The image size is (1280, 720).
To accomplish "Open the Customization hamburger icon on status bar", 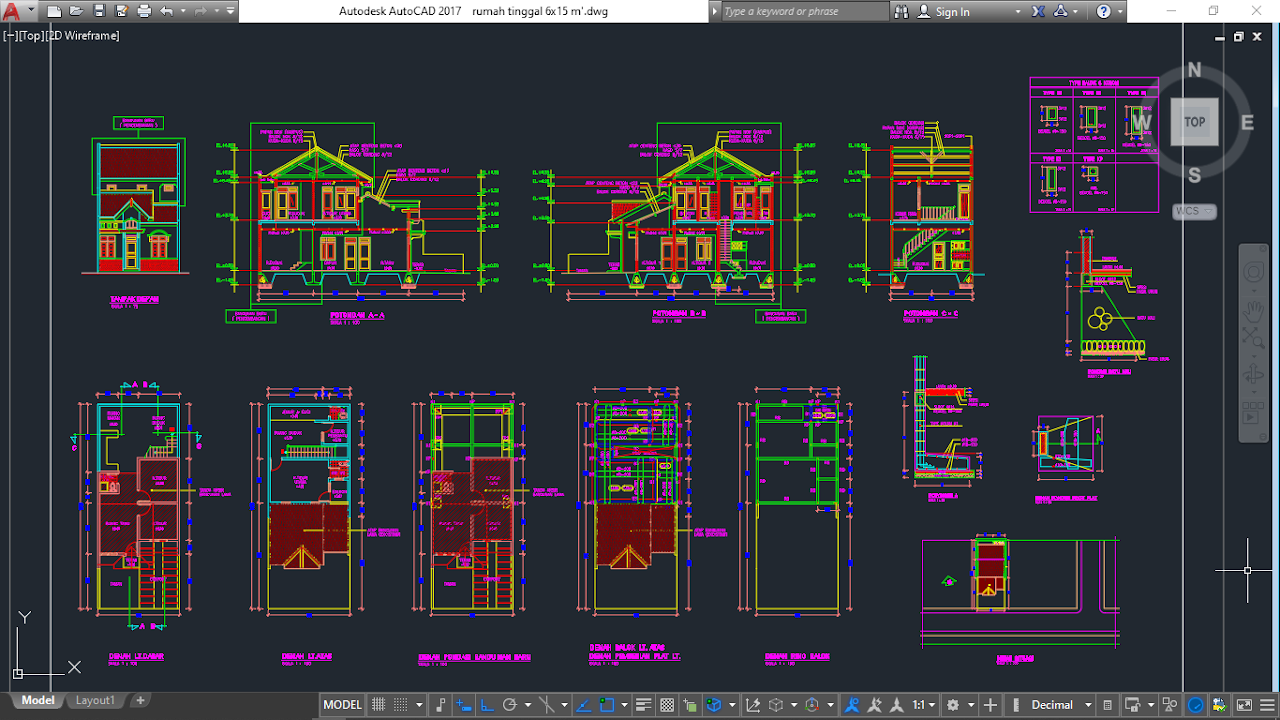I will click(1266, 704).
